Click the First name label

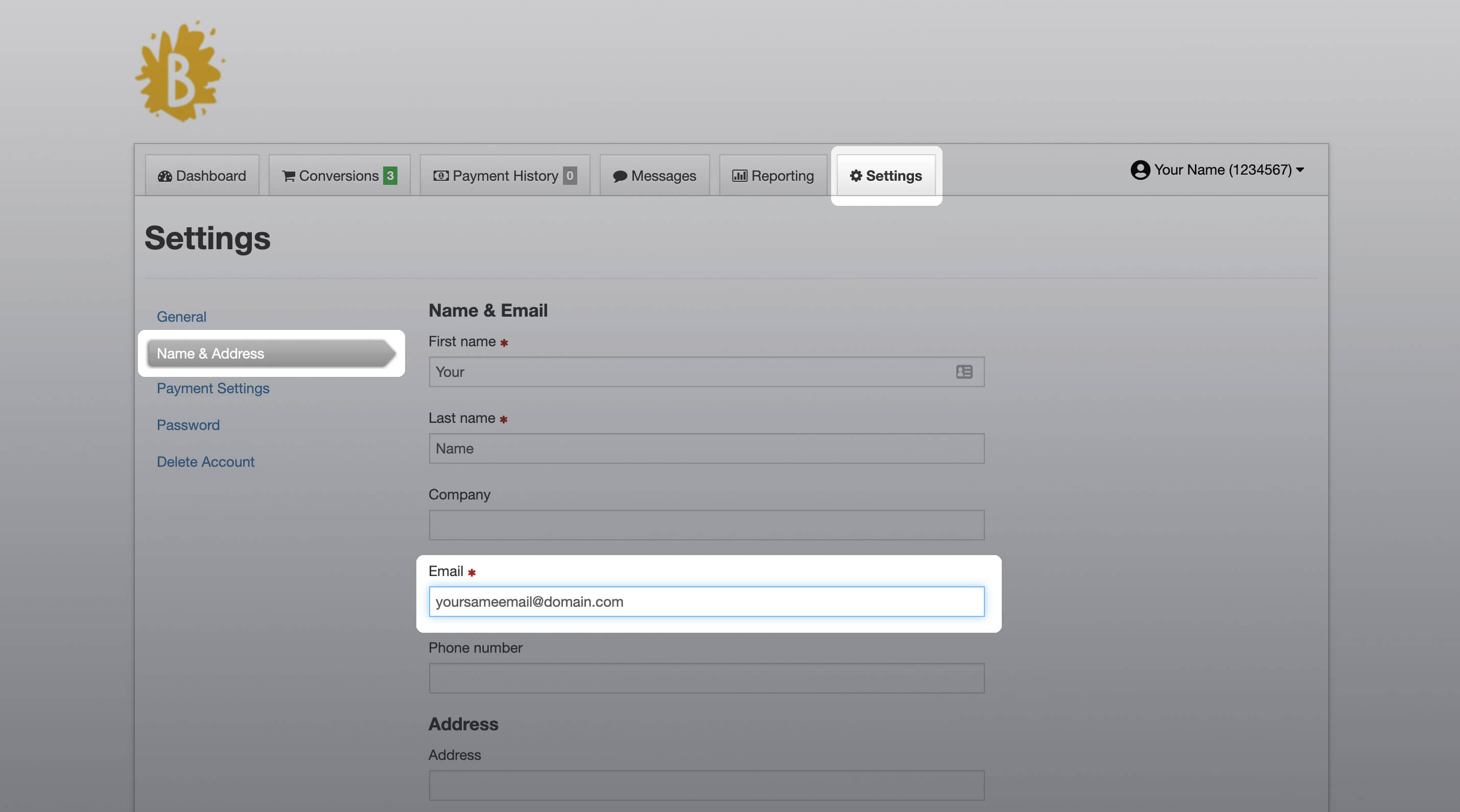point(462,341)
